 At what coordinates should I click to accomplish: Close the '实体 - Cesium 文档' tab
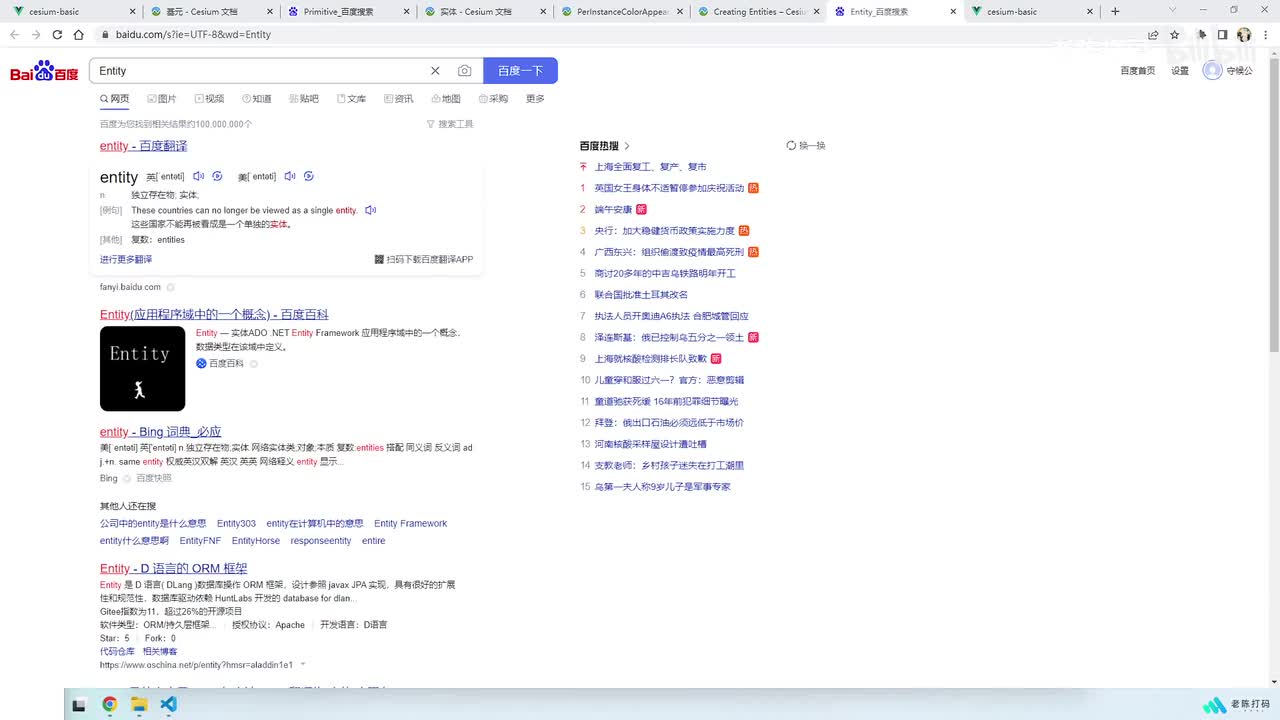544,11
